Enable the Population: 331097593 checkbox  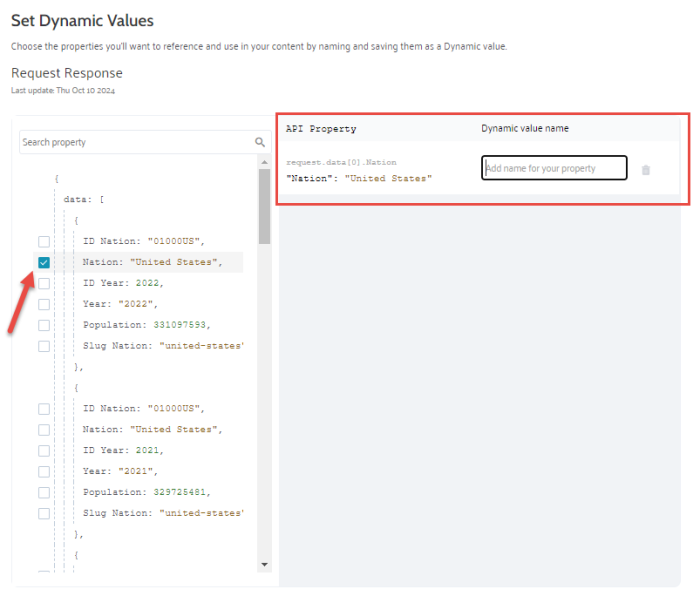44,325
